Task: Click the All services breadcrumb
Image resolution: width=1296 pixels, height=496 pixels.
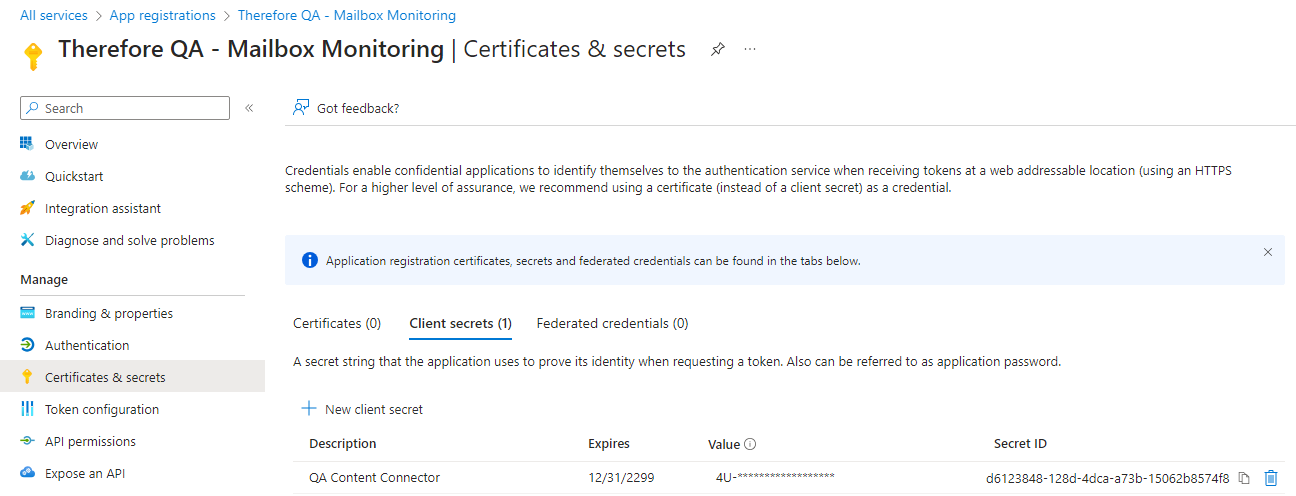Action: [54, 16]
